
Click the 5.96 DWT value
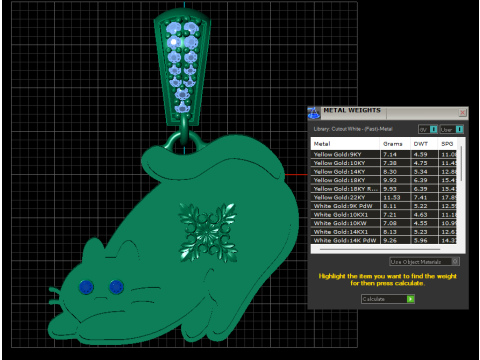(420, 240)
